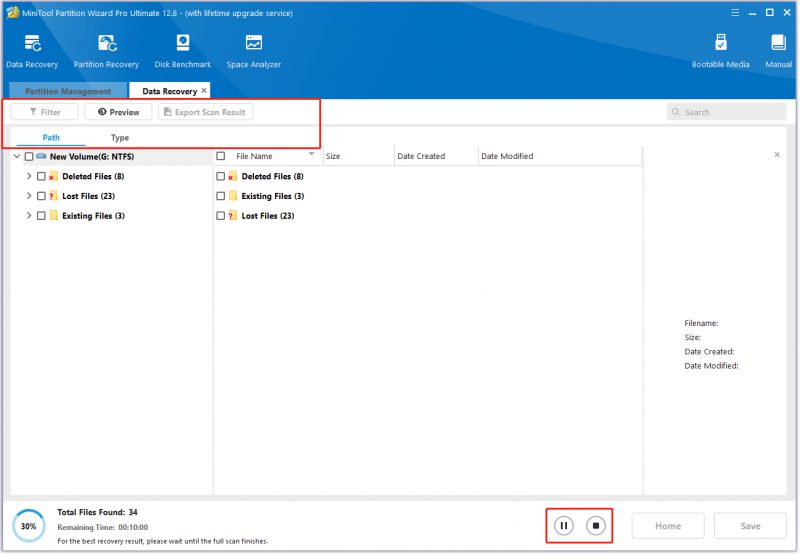Open Disk Benchmark tool
Screen dimensions: 800x554
click(183, 51)
